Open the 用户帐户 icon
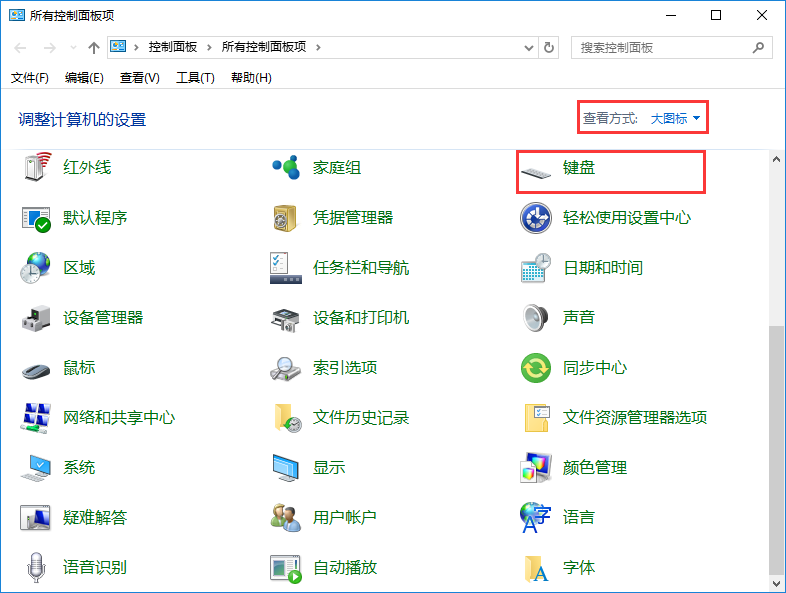 coord(287,518)
